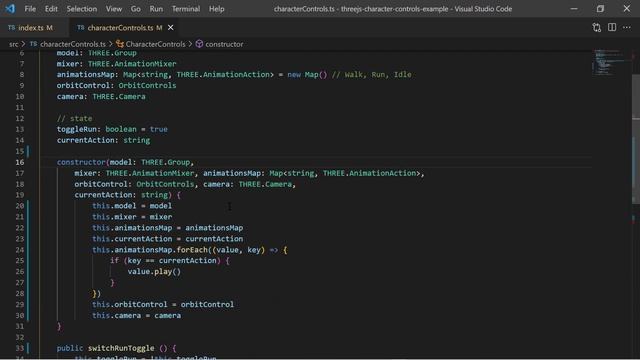640x360 pixels.
Task: Click line number 24 in gutter
Action: pos(20,250)
